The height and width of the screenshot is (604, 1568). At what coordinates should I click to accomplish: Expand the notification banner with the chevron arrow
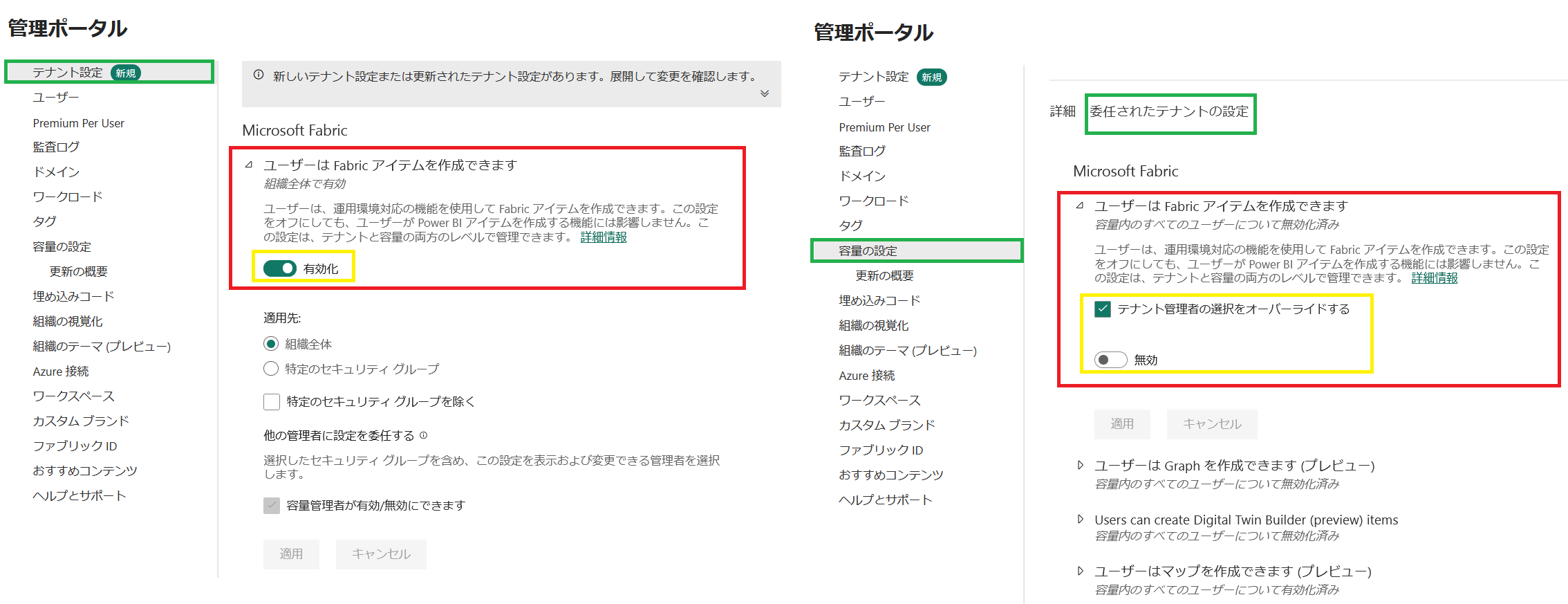point(765,94)
